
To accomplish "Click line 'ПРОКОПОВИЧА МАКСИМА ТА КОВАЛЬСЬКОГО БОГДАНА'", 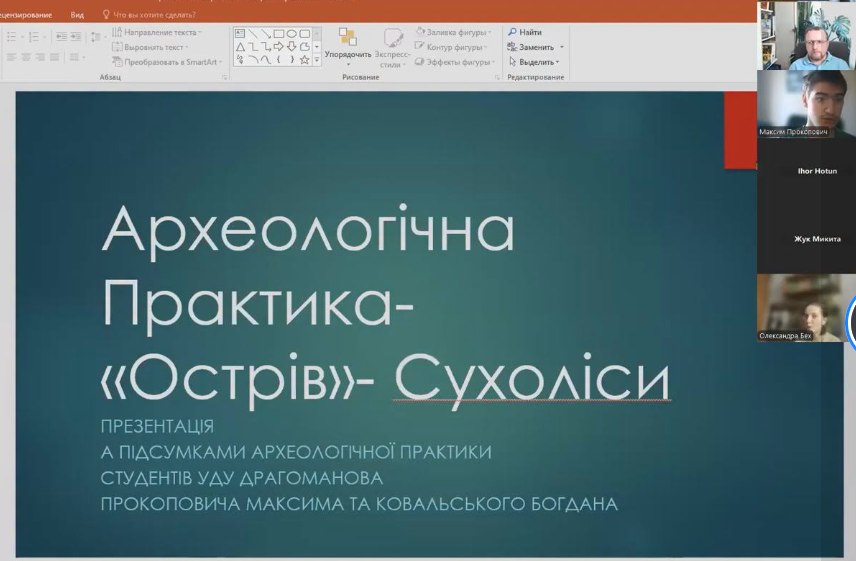I will click(359, 504).
